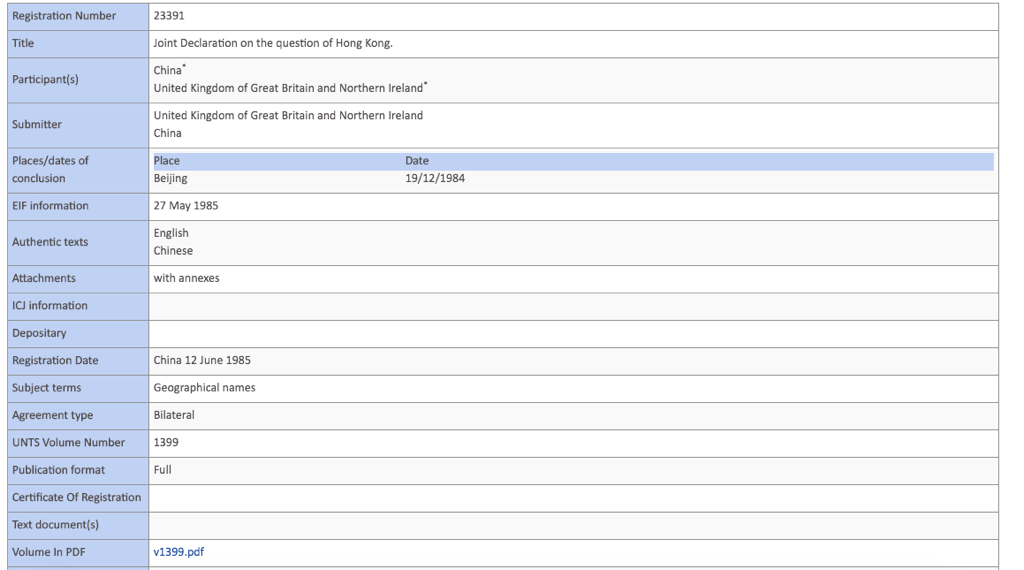Click the Place column header

167,161
